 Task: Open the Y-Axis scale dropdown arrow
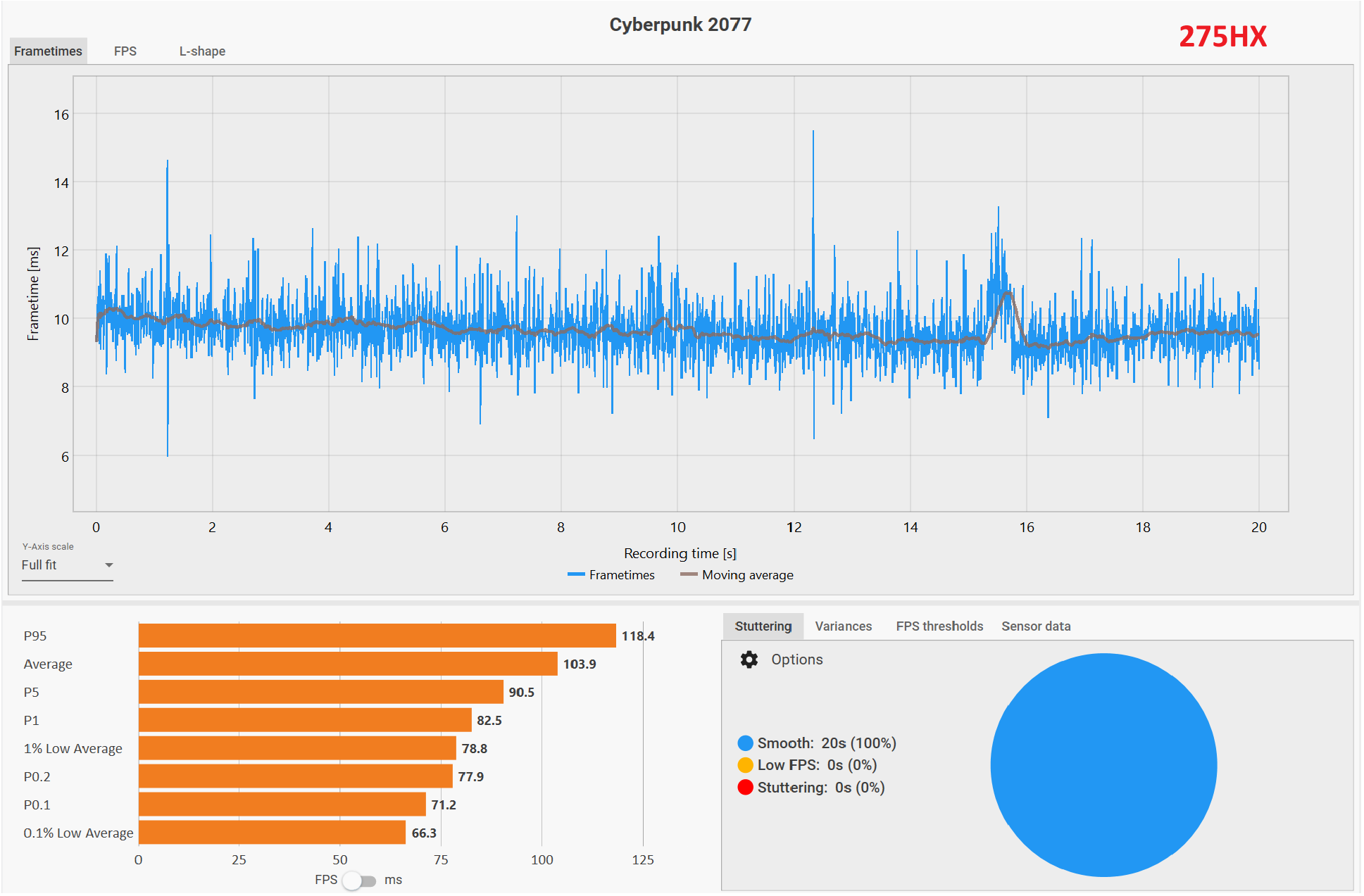pos(108,565)
